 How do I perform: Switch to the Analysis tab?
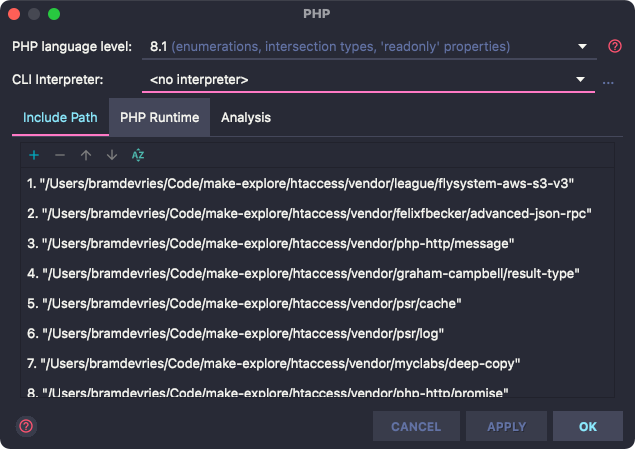(x=246, y=117)
